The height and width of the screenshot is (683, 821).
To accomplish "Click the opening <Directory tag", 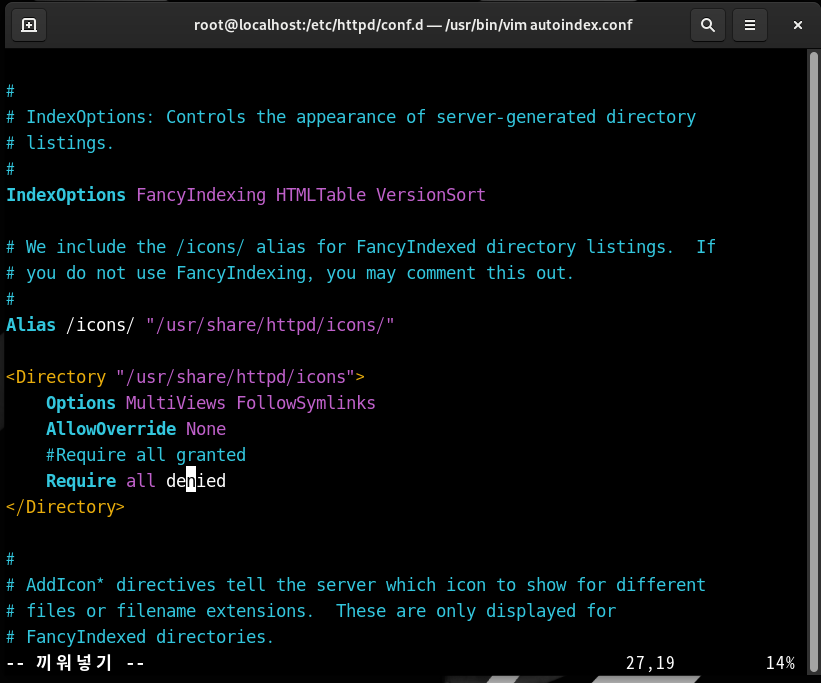I will point(56,377).
